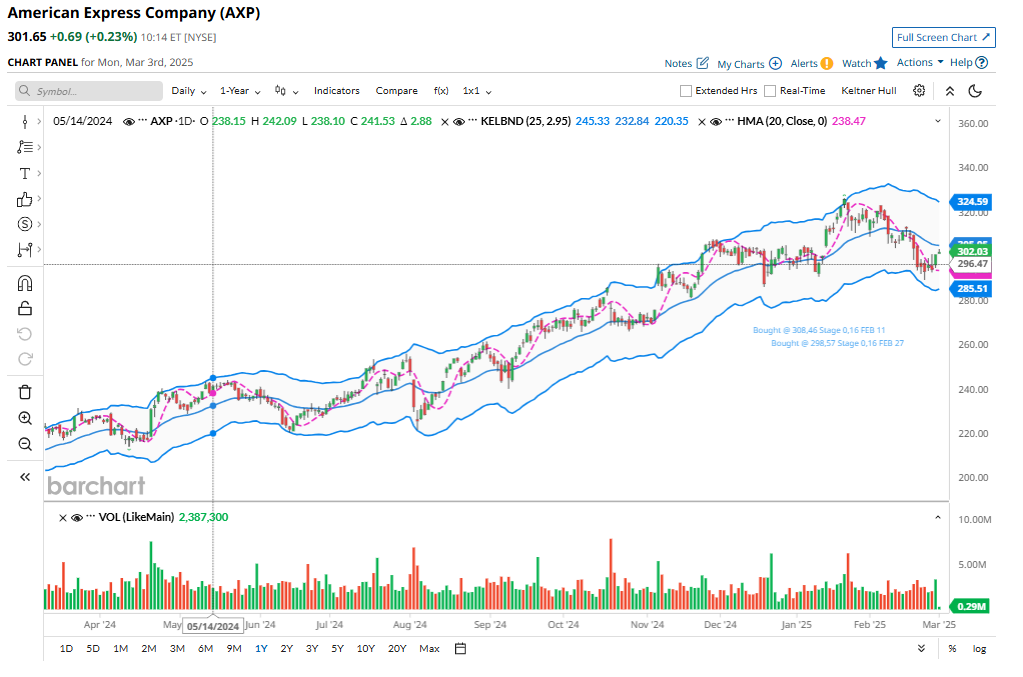Check the Real-Time checkbox

(x=770, y=91)
